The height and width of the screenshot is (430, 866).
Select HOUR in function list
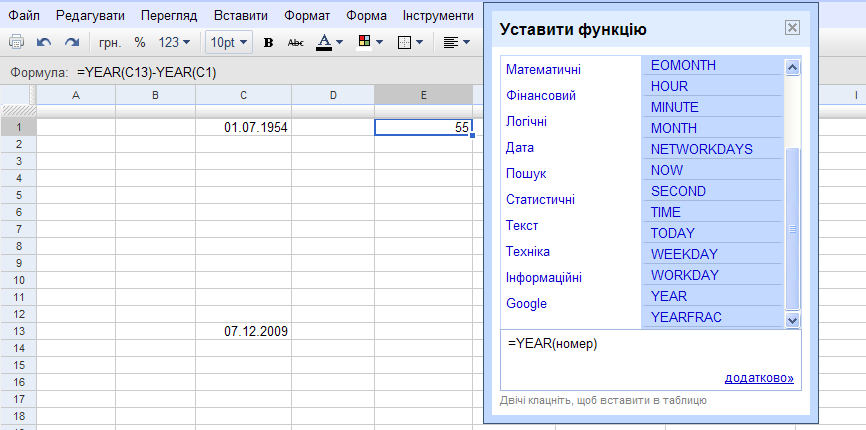(712, 86)
